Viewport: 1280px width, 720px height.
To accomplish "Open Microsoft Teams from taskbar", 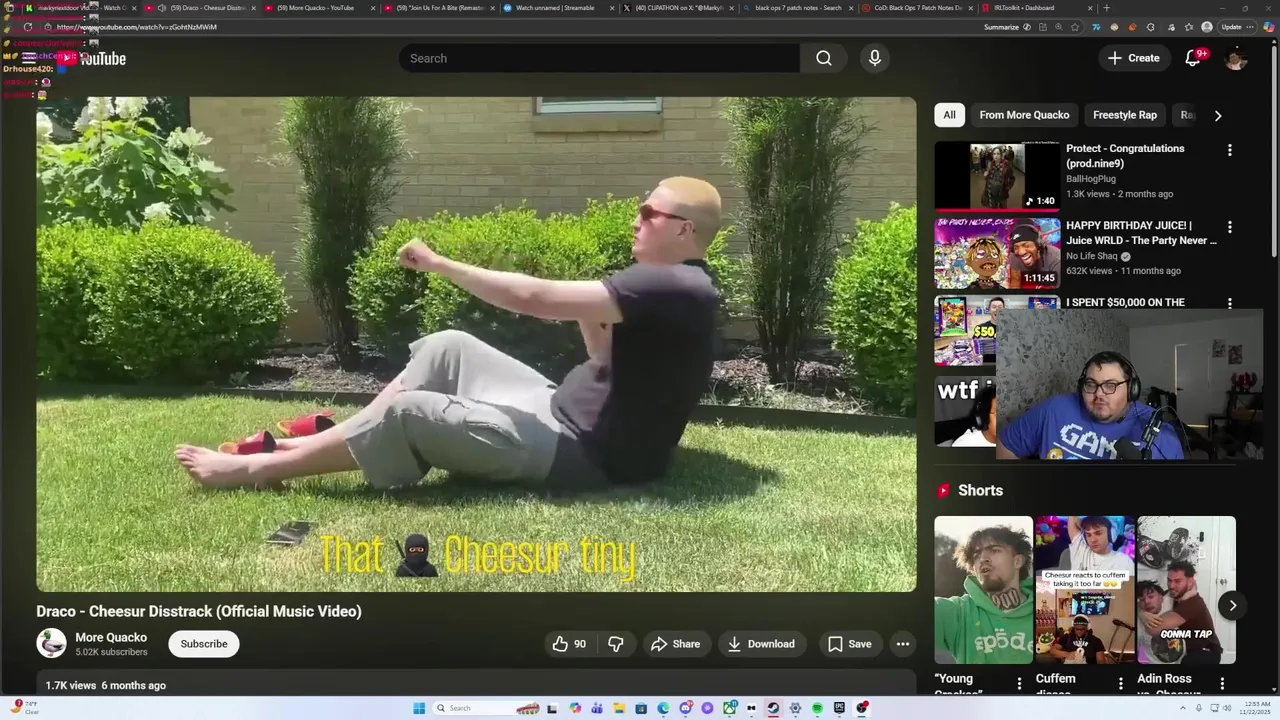I will coord(597,708).
